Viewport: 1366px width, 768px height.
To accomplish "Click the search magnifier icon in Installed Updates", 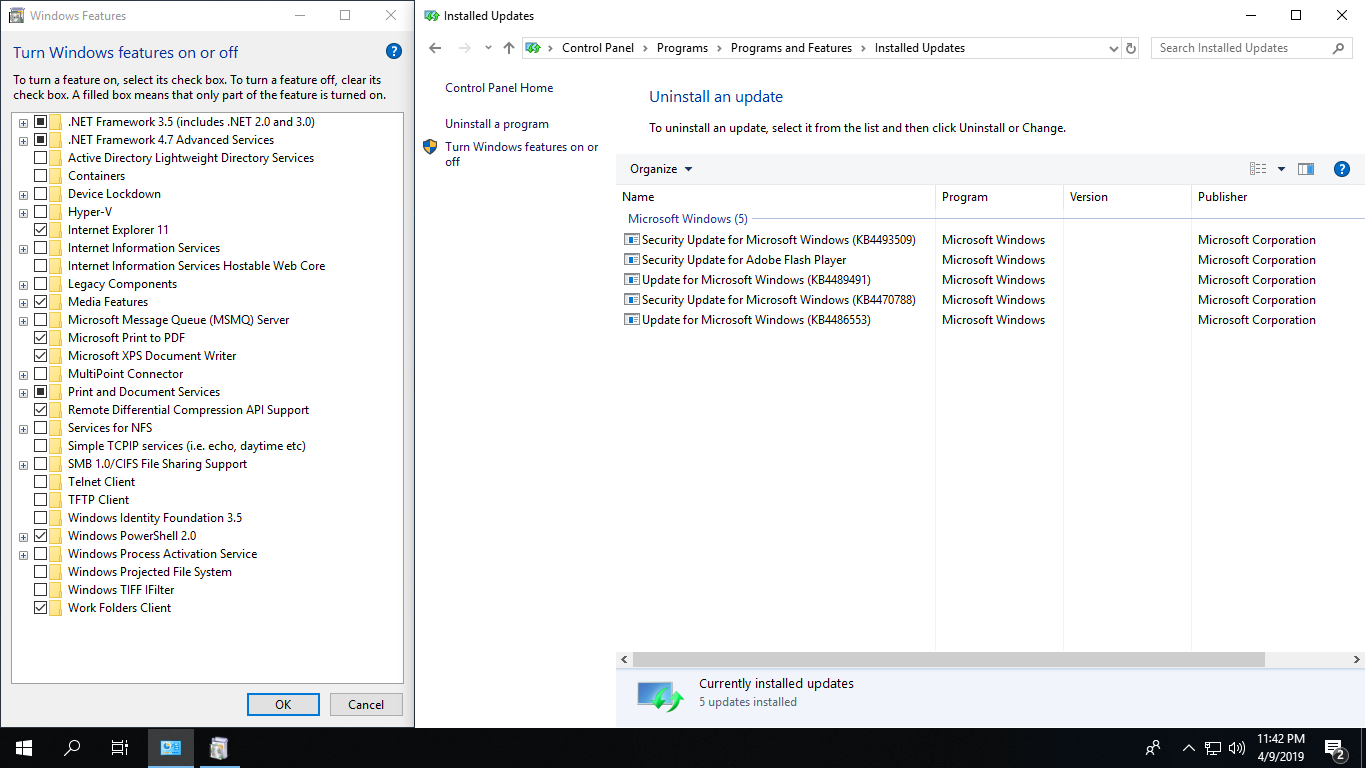I will click(x=1339, y=48).
